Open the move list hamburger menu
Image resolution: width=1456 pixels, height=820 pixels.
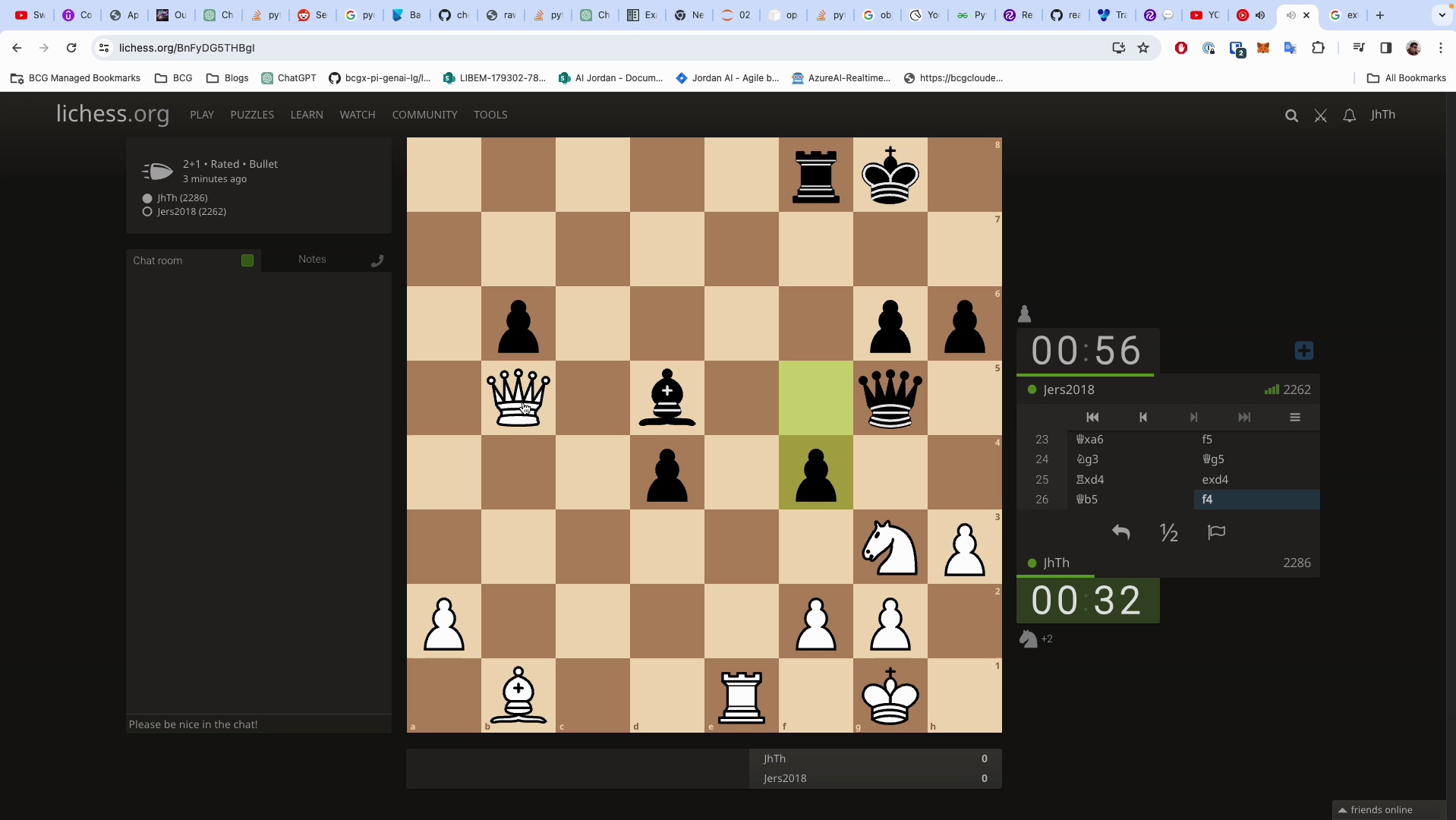pos(1294,417)
